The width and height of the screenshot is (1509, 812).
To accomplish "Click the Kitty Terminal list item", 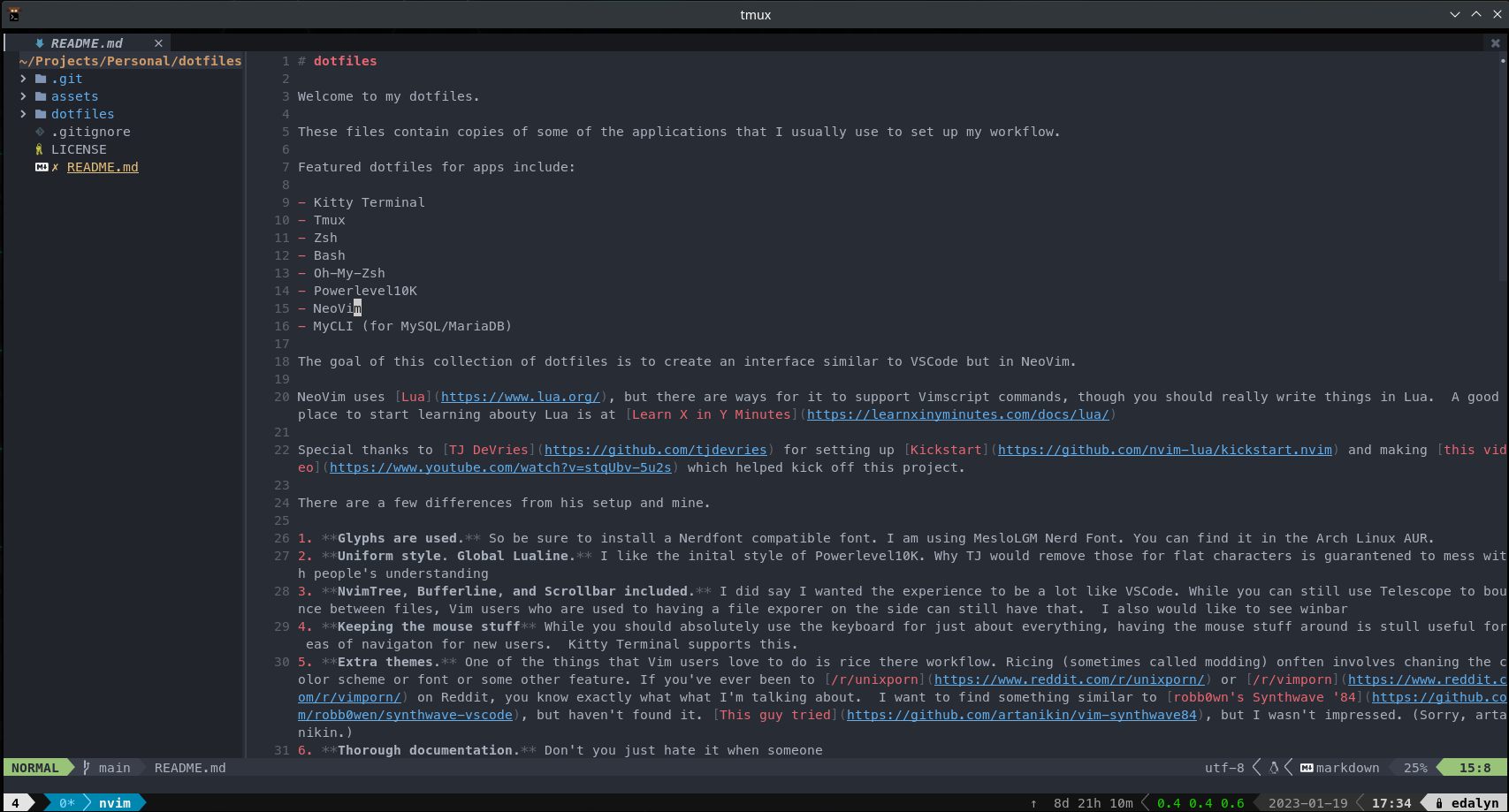I will point(369,202).
